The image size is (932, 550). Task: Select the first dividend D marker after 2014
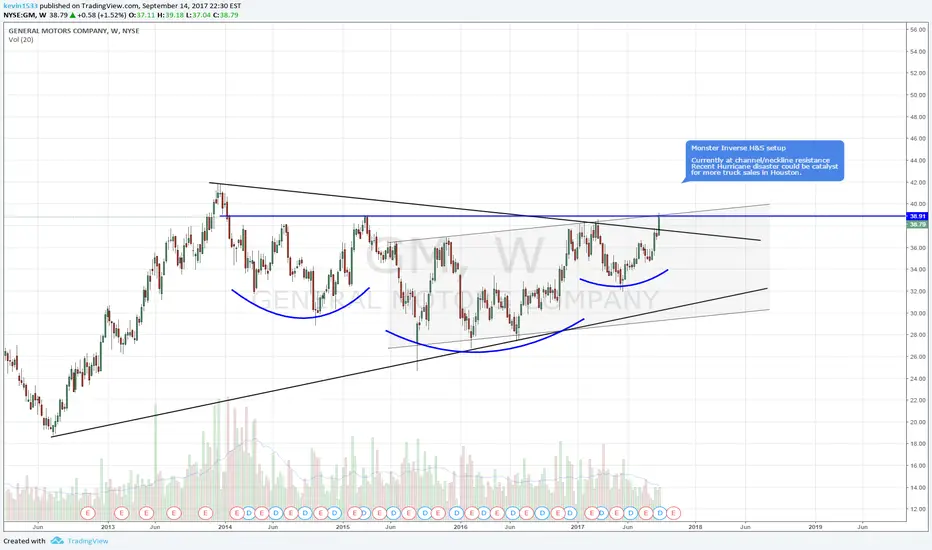click(248, 513)
